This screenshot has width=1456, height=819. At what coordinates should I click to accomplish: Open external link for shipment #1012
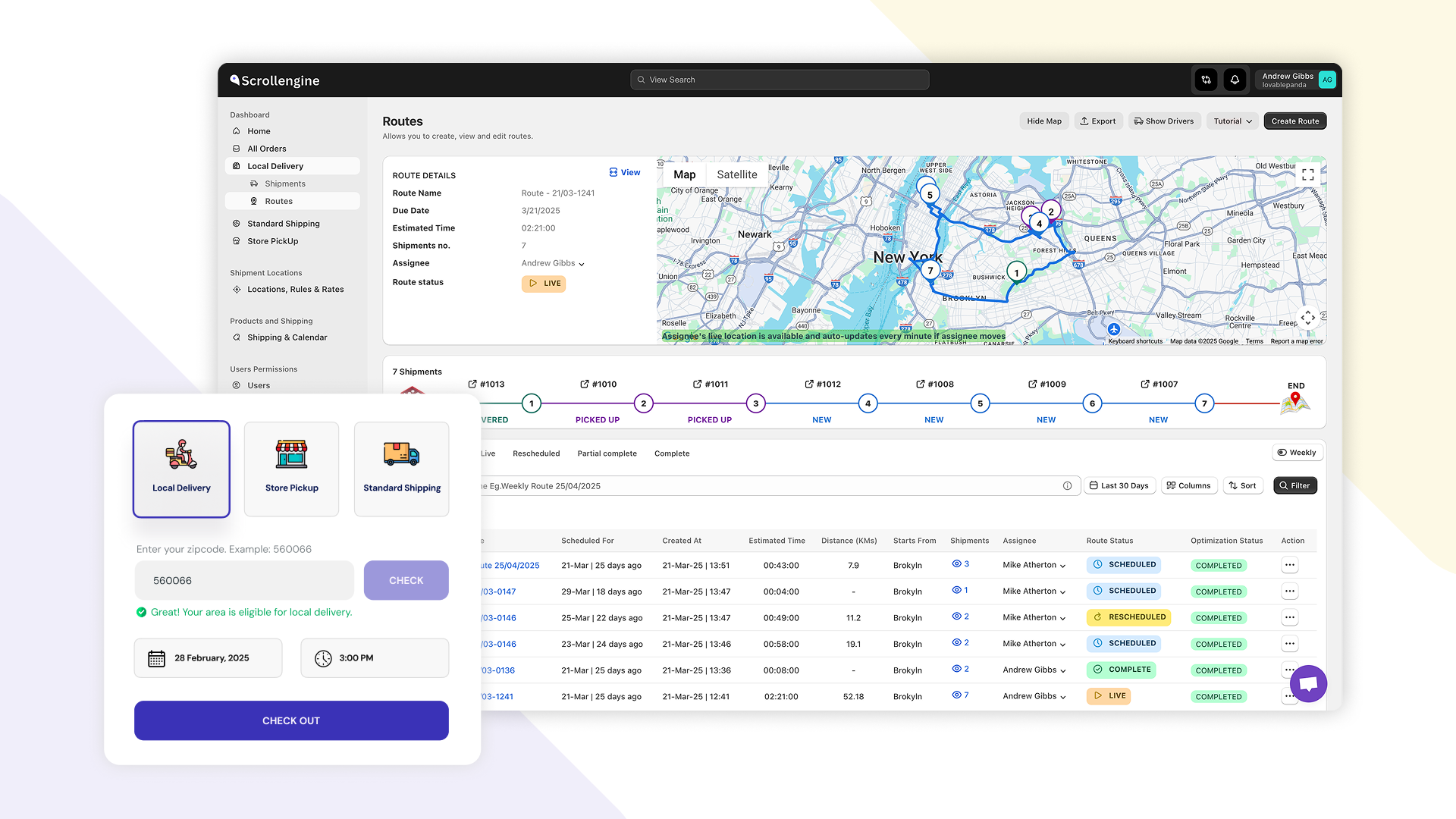pos(809,384)
